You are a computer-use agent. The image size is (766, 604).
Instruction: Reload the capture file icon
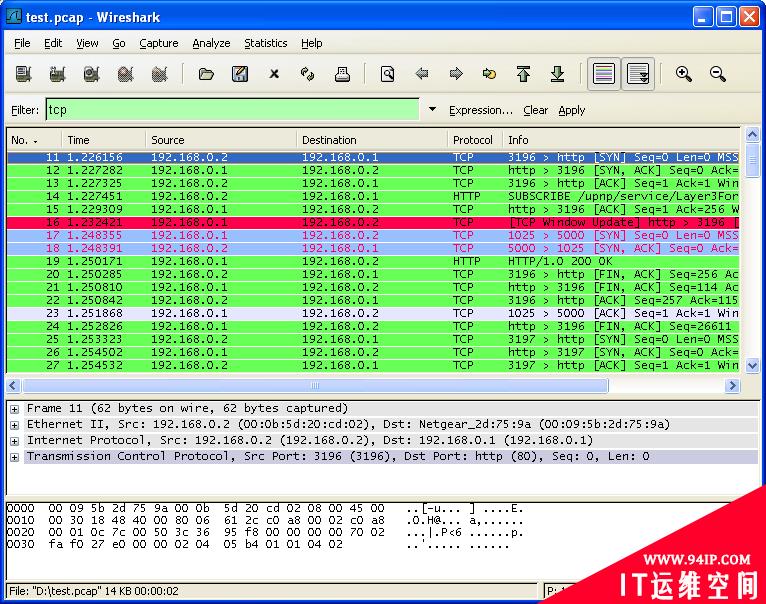[308, 74]
